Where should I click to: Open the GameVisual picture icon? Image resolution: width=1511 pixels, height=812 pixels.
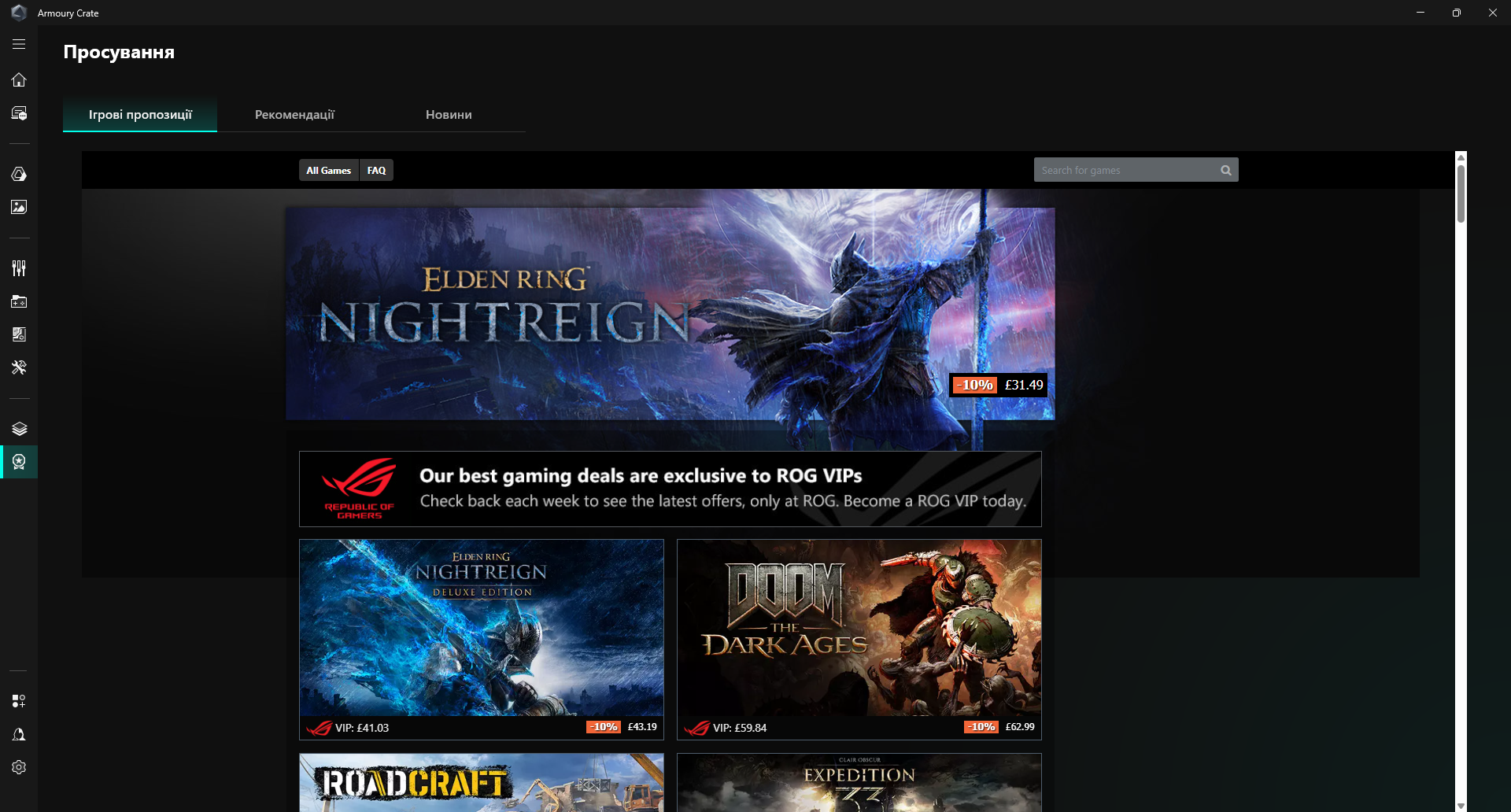19,207
